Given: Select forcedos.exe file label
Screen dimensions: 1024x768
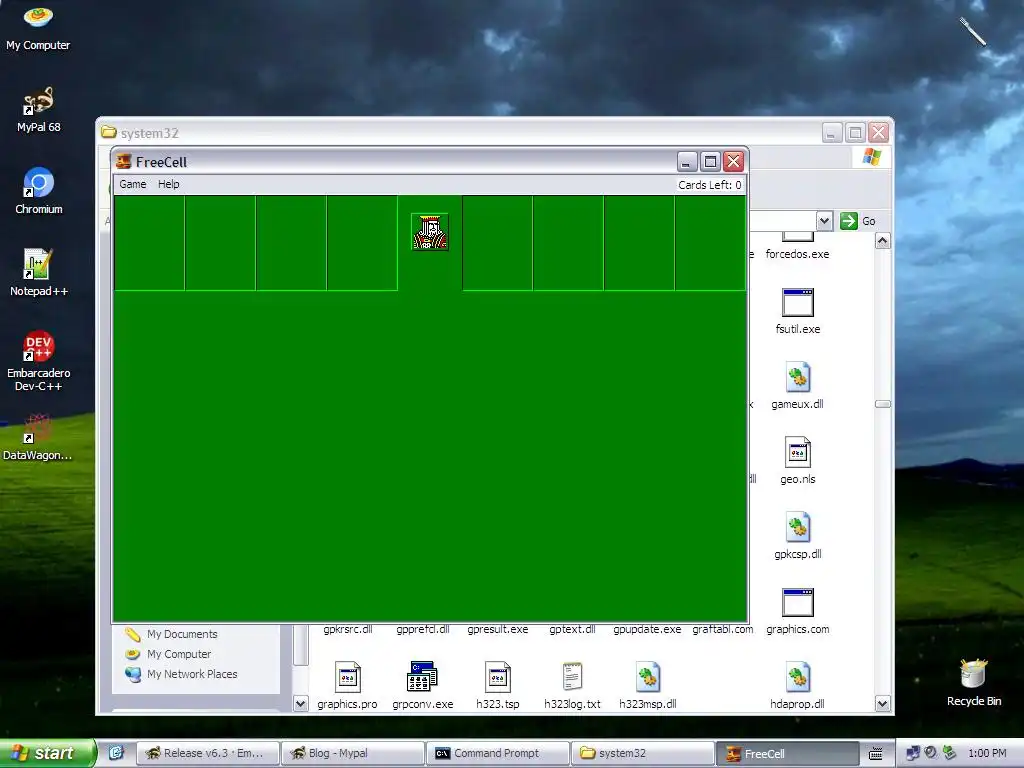Looking at the screenshot, I should 797,254.
